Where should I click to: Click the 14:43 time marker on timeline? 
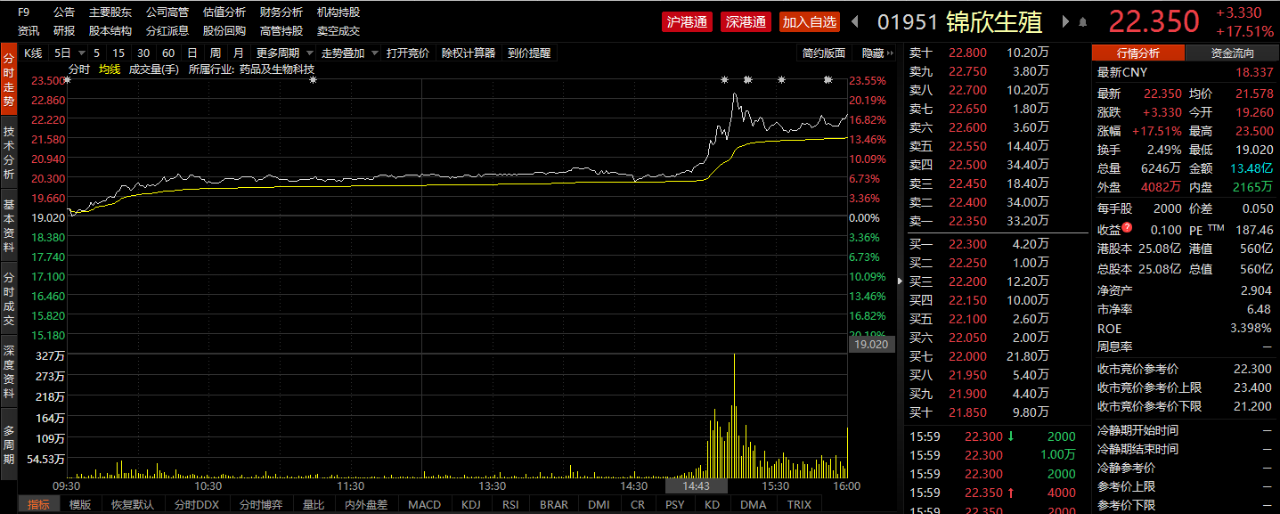click(x=696, y=486)
